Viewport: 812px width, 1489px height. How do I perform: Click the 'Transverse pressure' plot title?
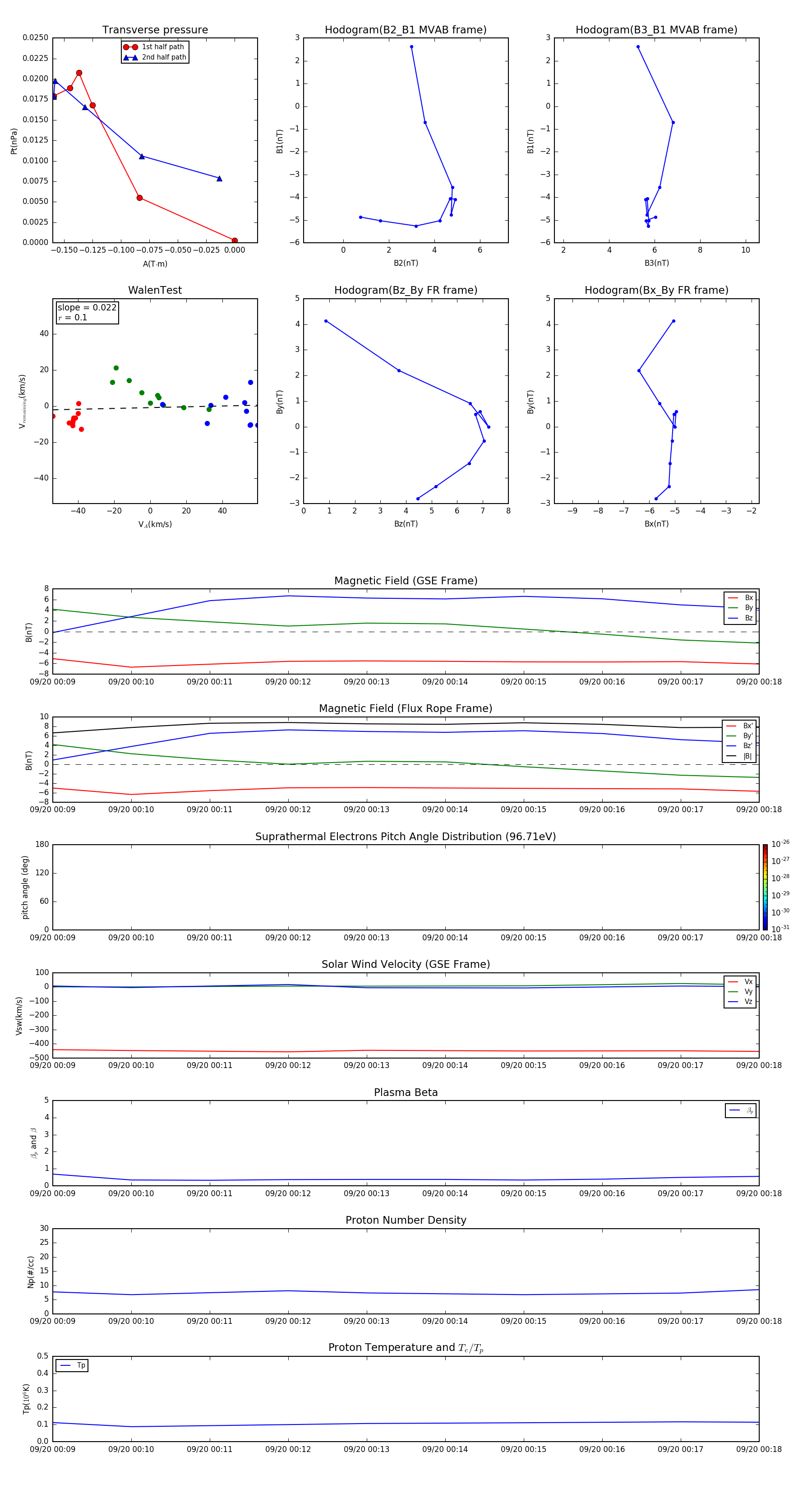(x=155, y=30)
